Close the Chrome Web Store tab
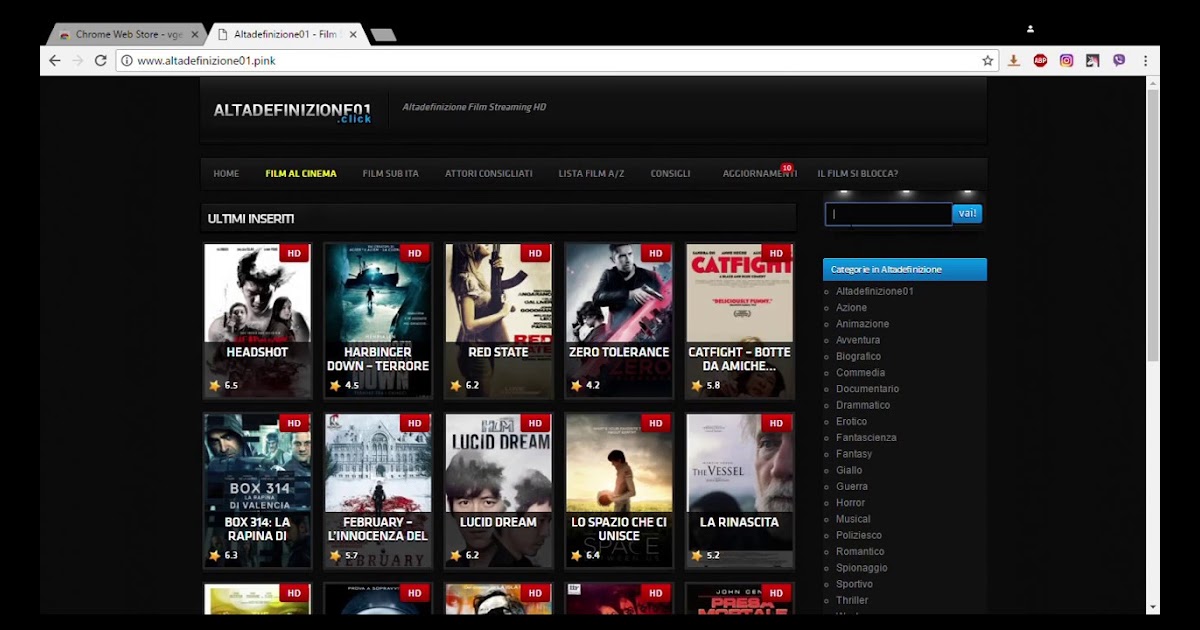 tap(195, 34)
